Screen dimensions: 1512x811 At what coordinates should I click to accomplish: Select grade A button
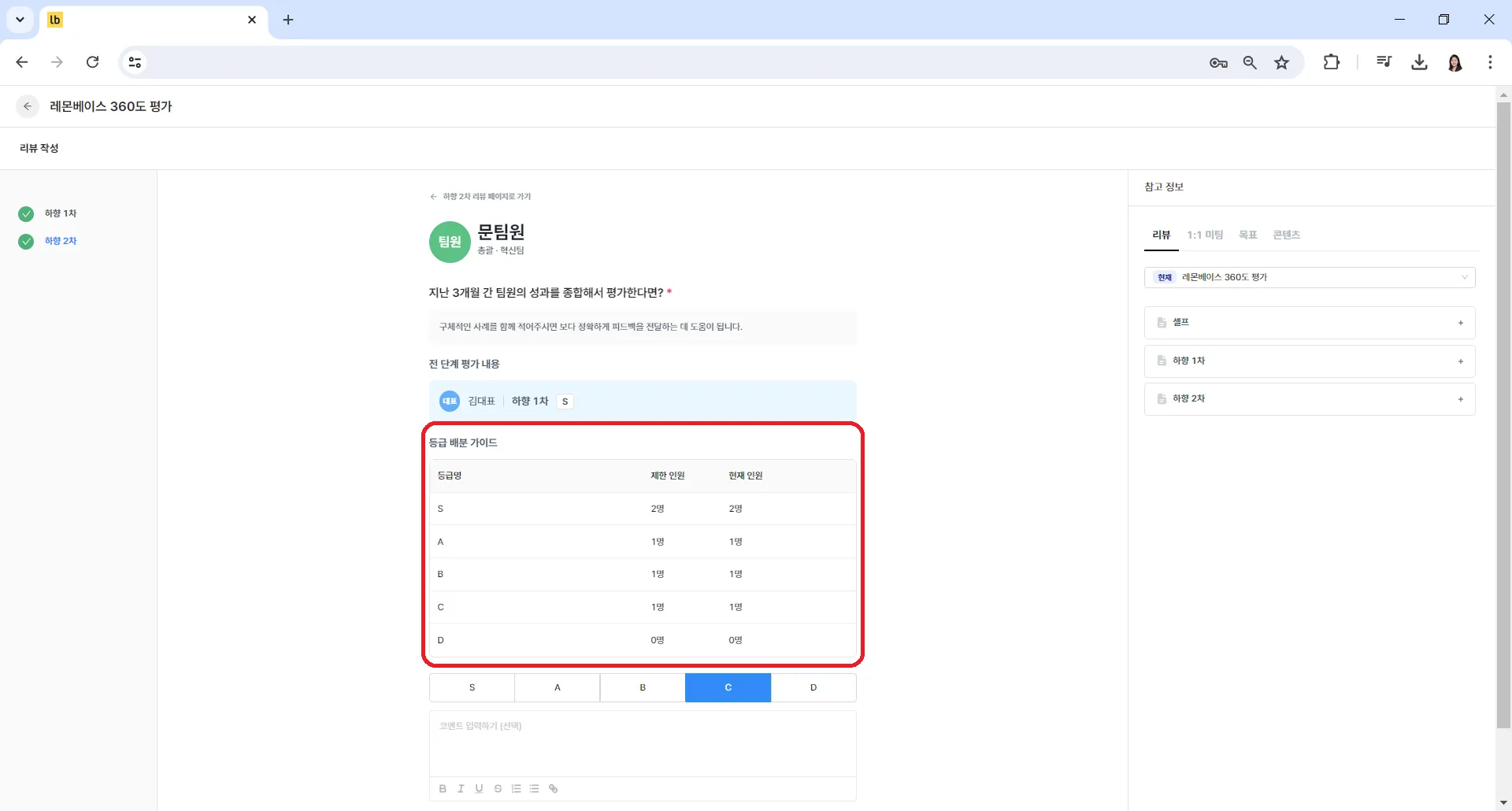558,687
